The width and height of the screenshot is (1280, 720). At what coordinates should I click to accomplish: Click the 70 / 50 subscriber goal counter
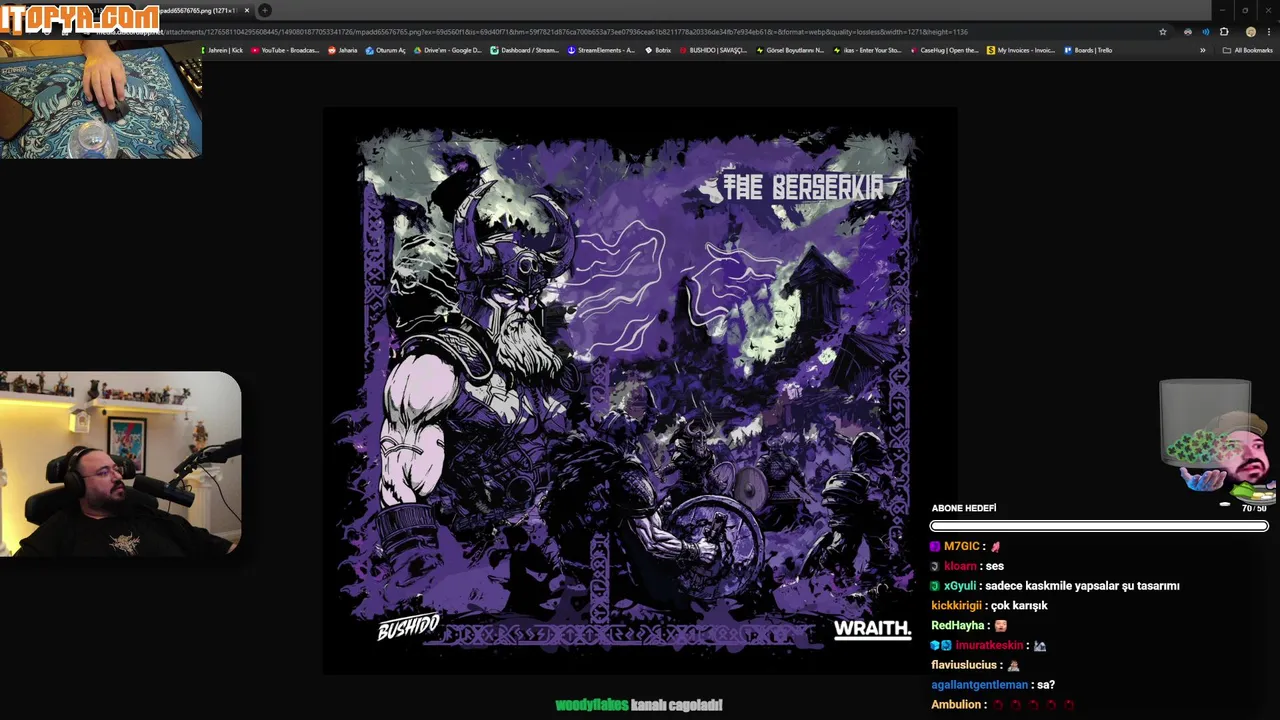(x=1254, y=509)
